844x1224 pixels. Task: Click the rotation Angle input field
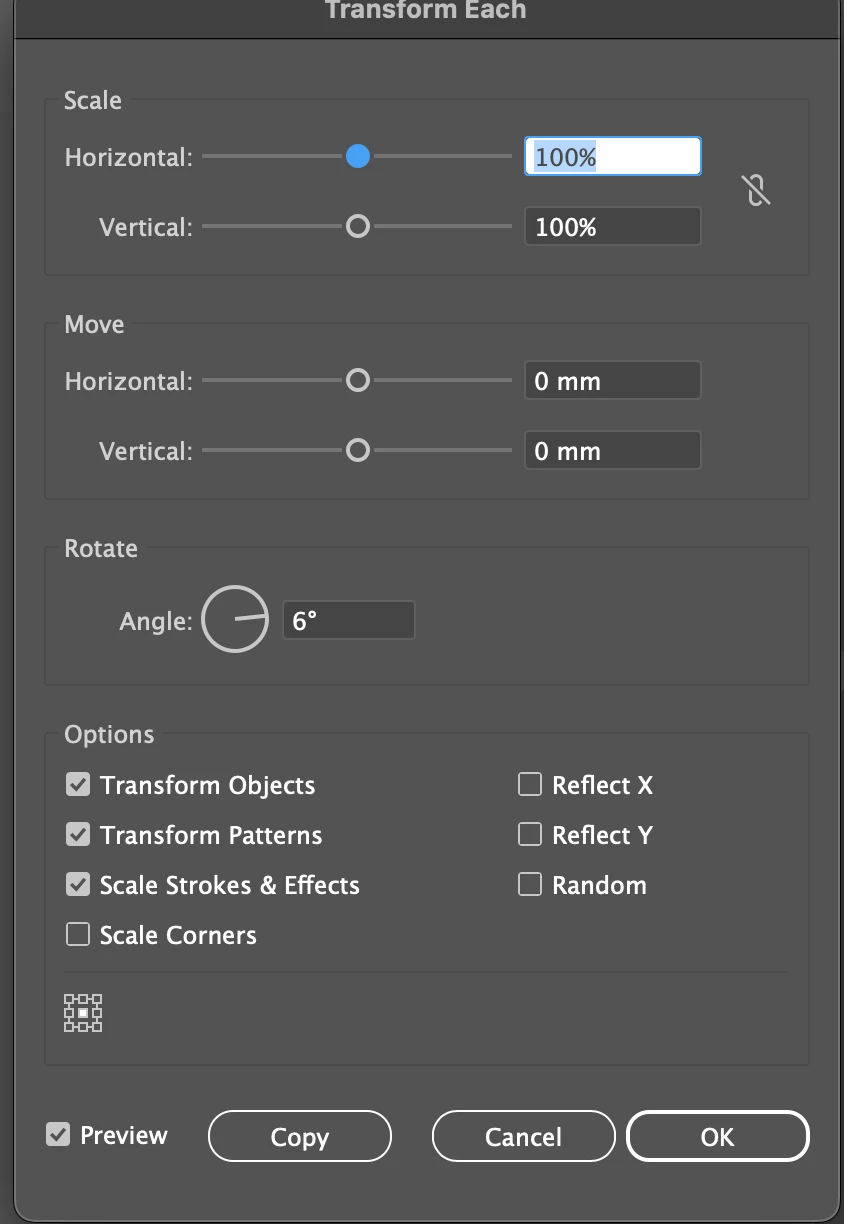pyautogui.click(x=348, y=621)
